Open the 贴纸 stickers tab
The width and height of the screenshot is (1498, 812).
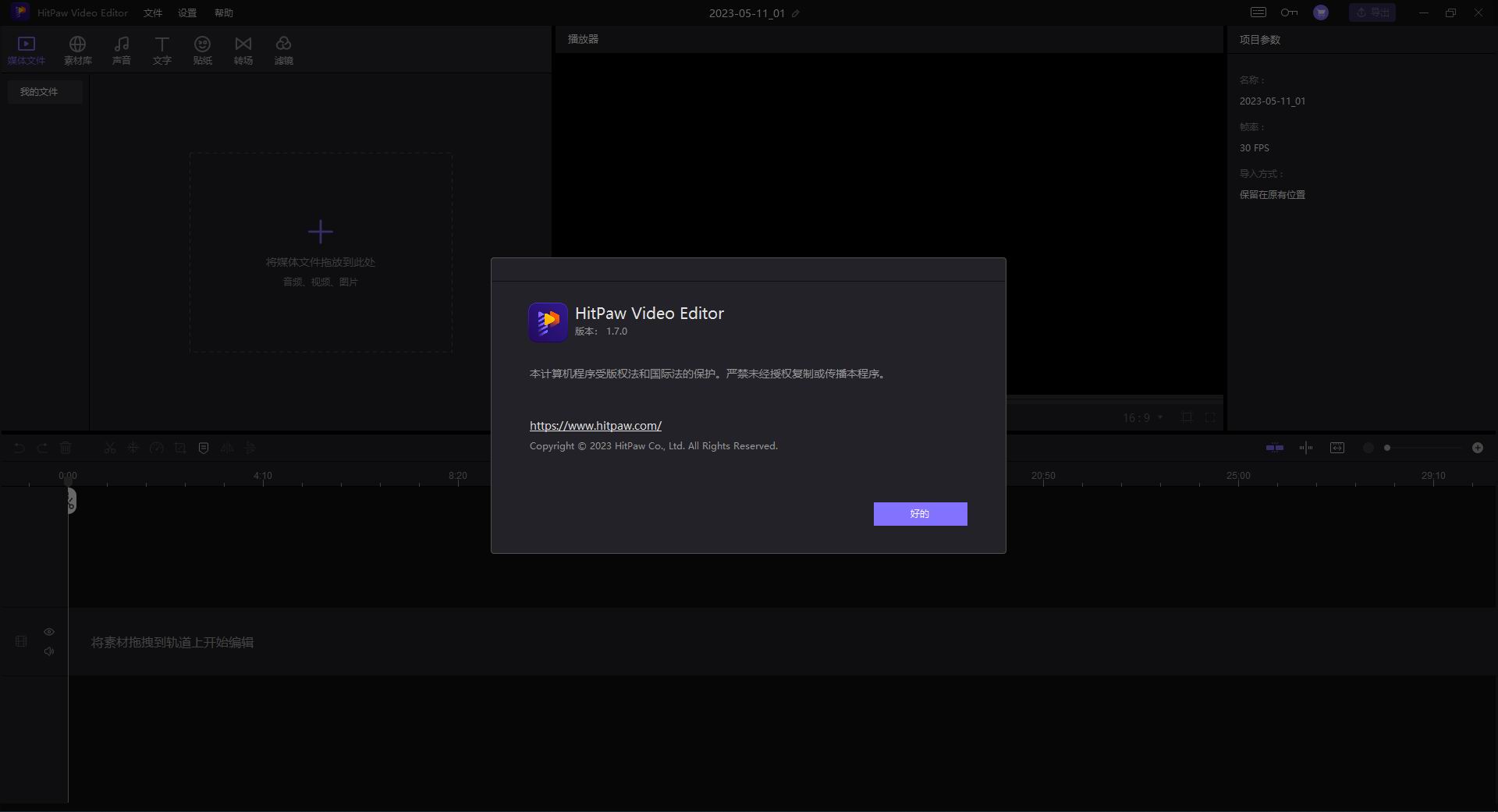(x=203, y=51)
